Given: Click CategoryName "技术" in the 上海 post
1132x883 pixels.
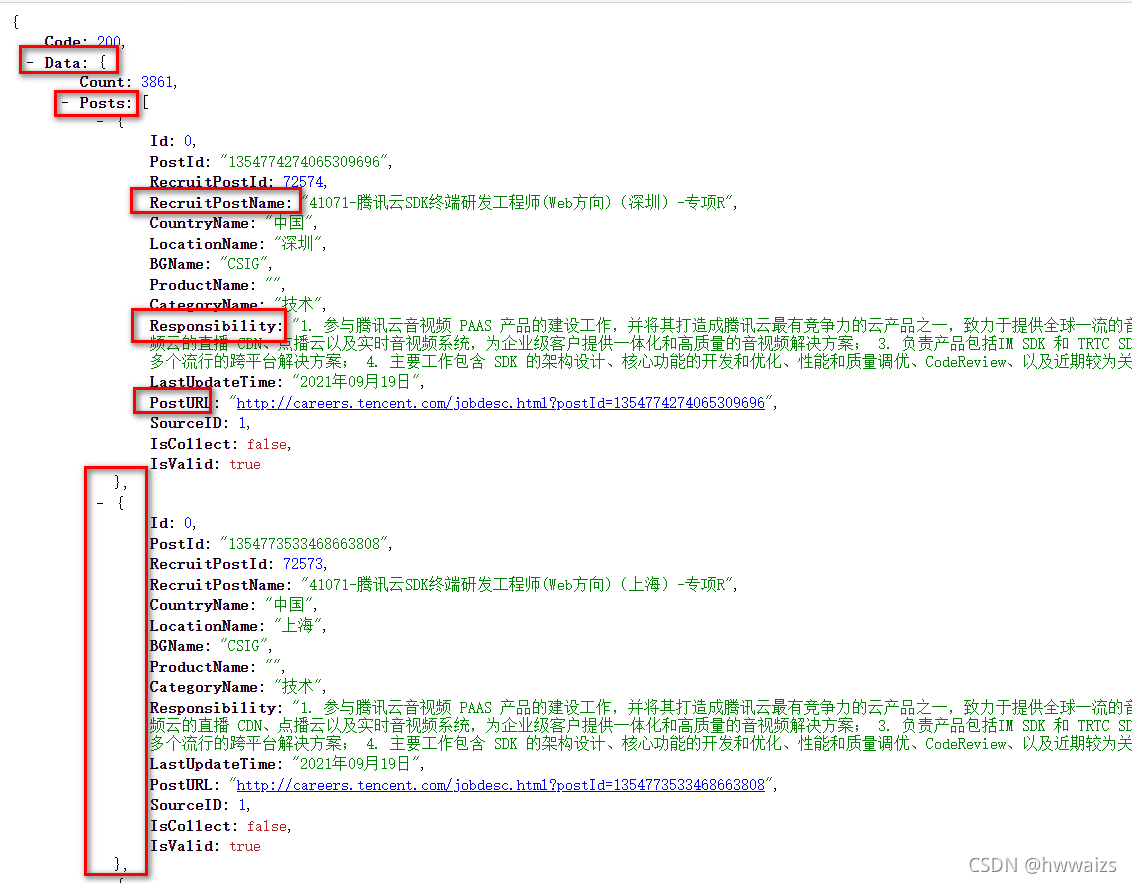Looking at the screenshot, I should point(297,687).
